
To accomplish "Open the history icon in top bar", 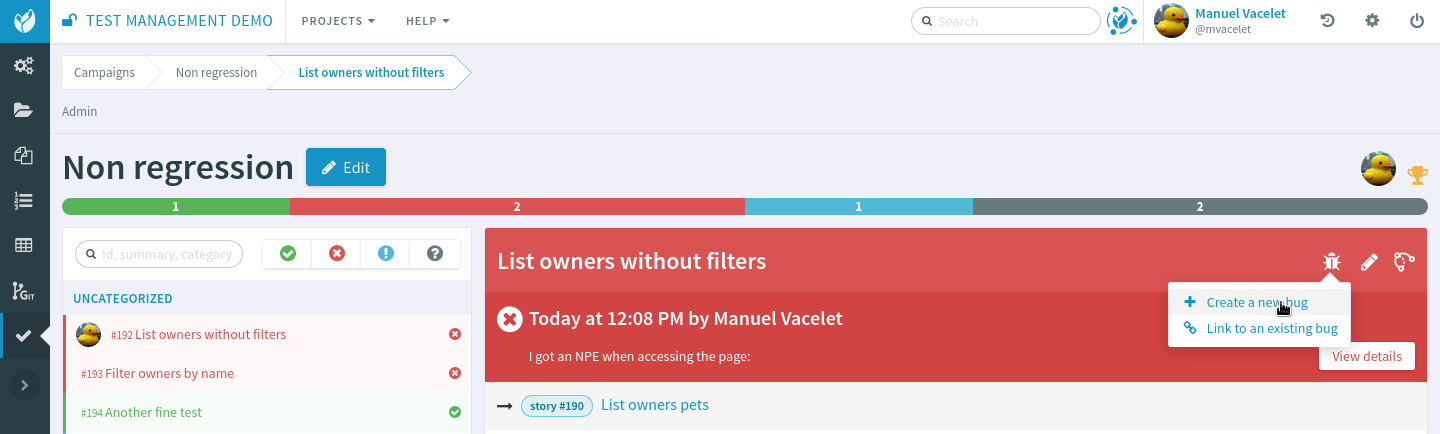I will click(x=1328, y=21).
